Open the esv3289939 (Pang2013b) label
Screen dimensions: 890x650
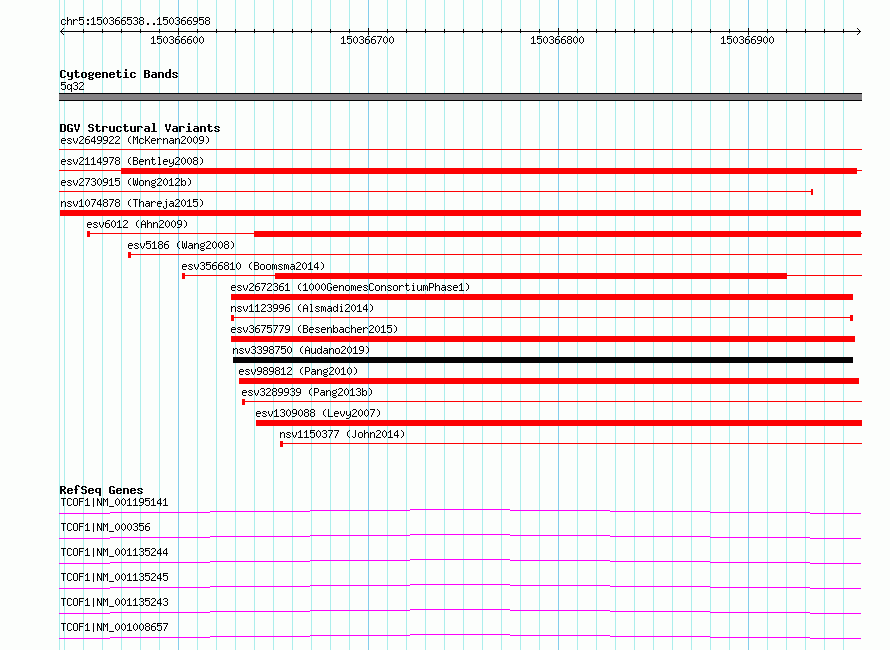click(307, 392)
